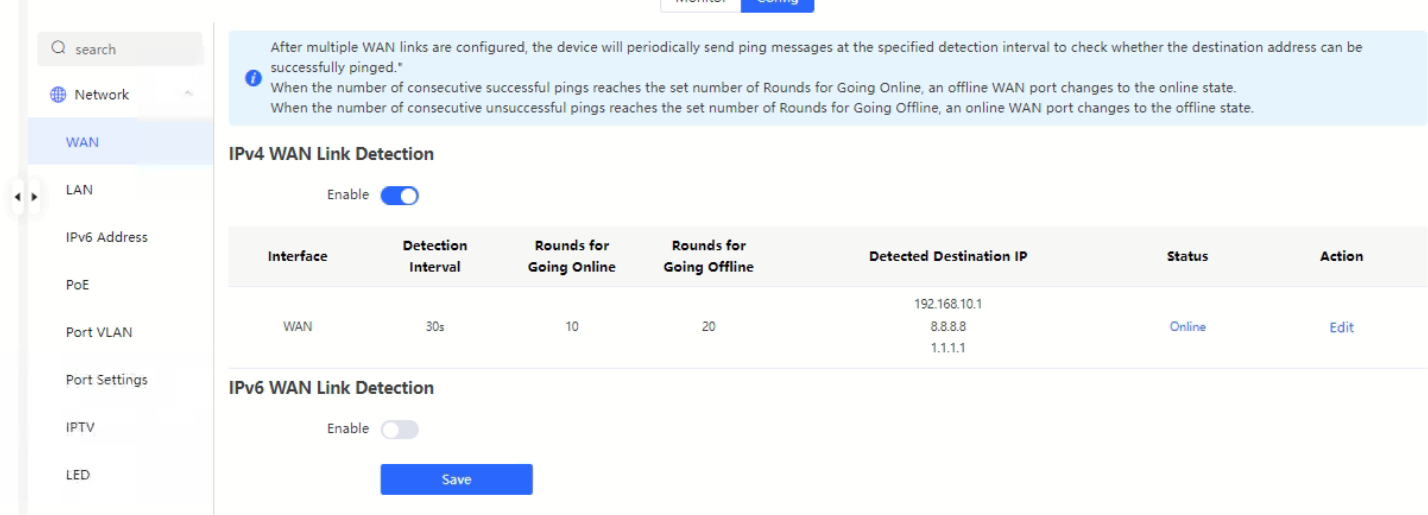The image size is (1428, 515).
Task: Click the search magnifier icon
Action: pos(59,49)
